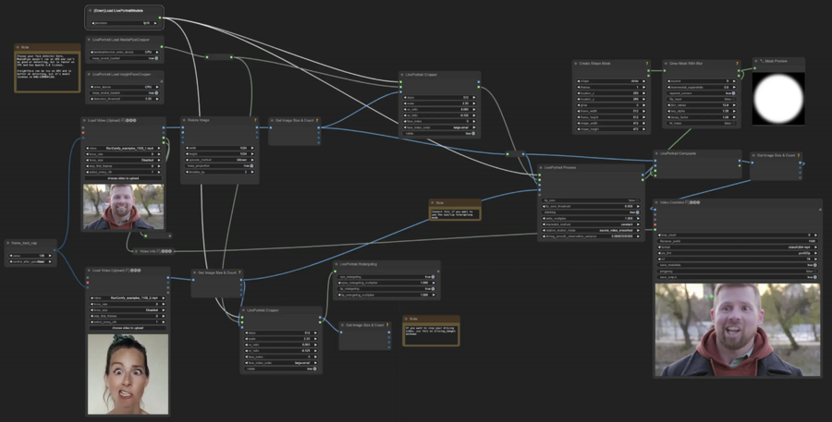Increase blur_radius value in Grow Mask With Blur
Image resolution: width=832 pixels, height=422 pixels.
(x=734, y=105)
